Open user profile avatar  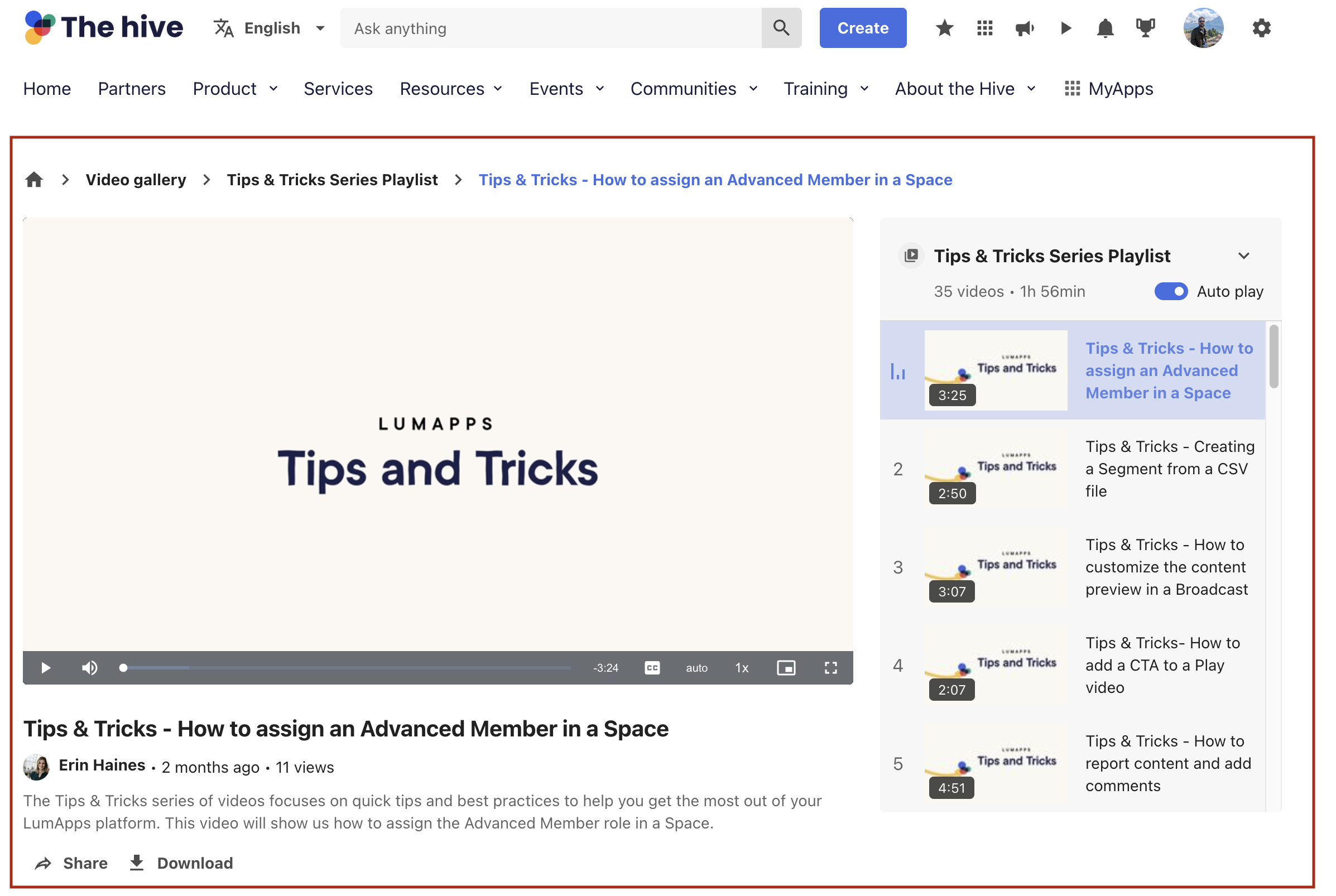[1203, 28]
